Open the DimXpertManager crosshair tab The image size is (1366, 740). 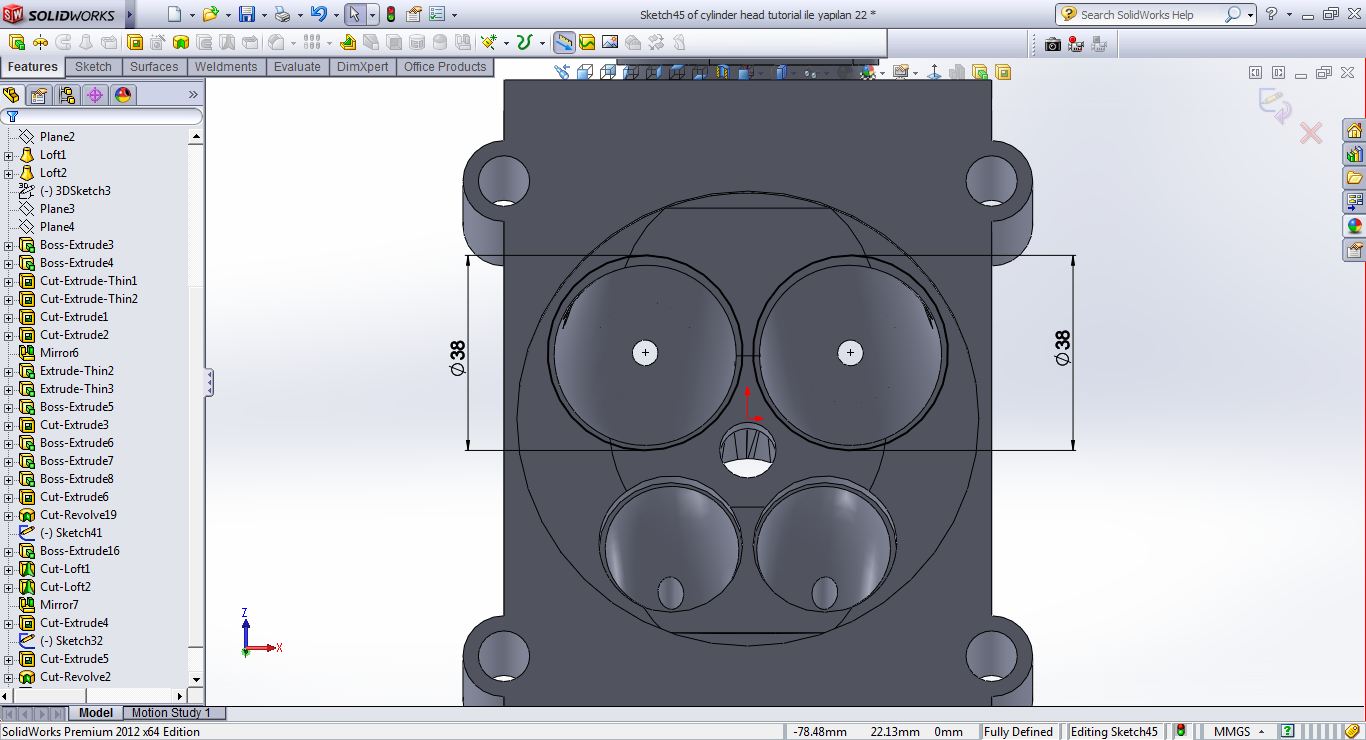click(95, 95)
